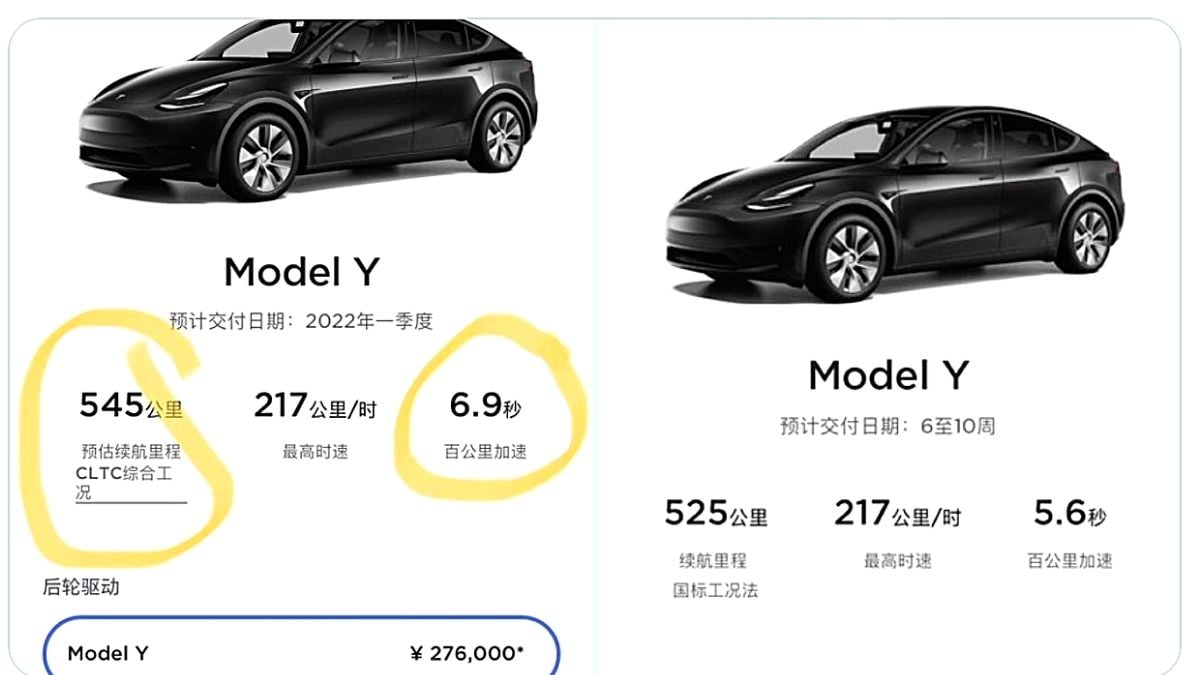Select the 后轮驱动 section label
1200x675 pixels.
(81, 587)
